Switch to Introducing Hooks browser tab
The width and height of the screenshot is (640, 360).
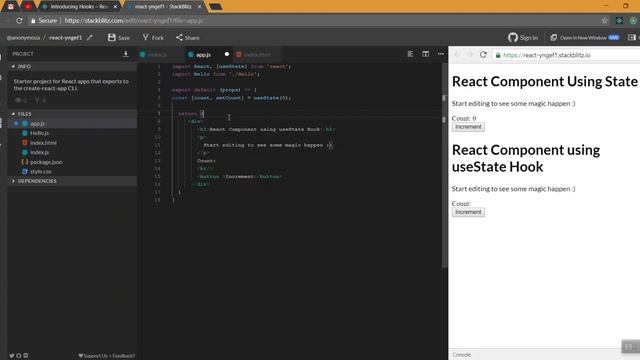78,7
